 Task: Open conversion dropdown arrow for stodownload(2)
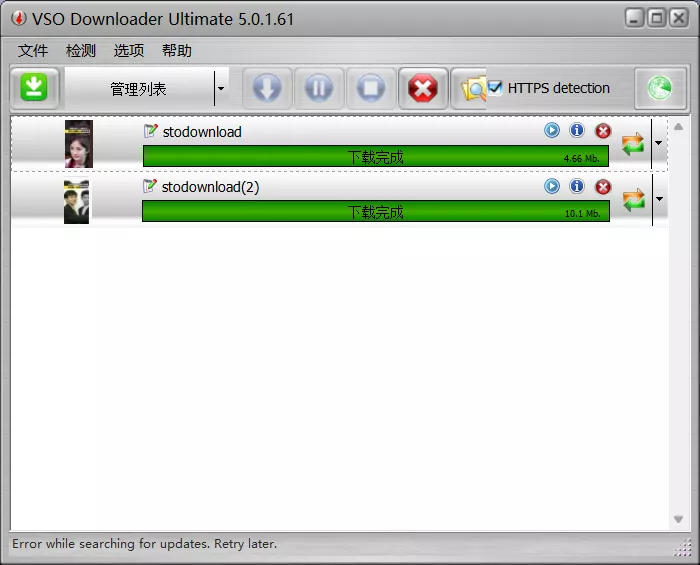coord(658,199)
